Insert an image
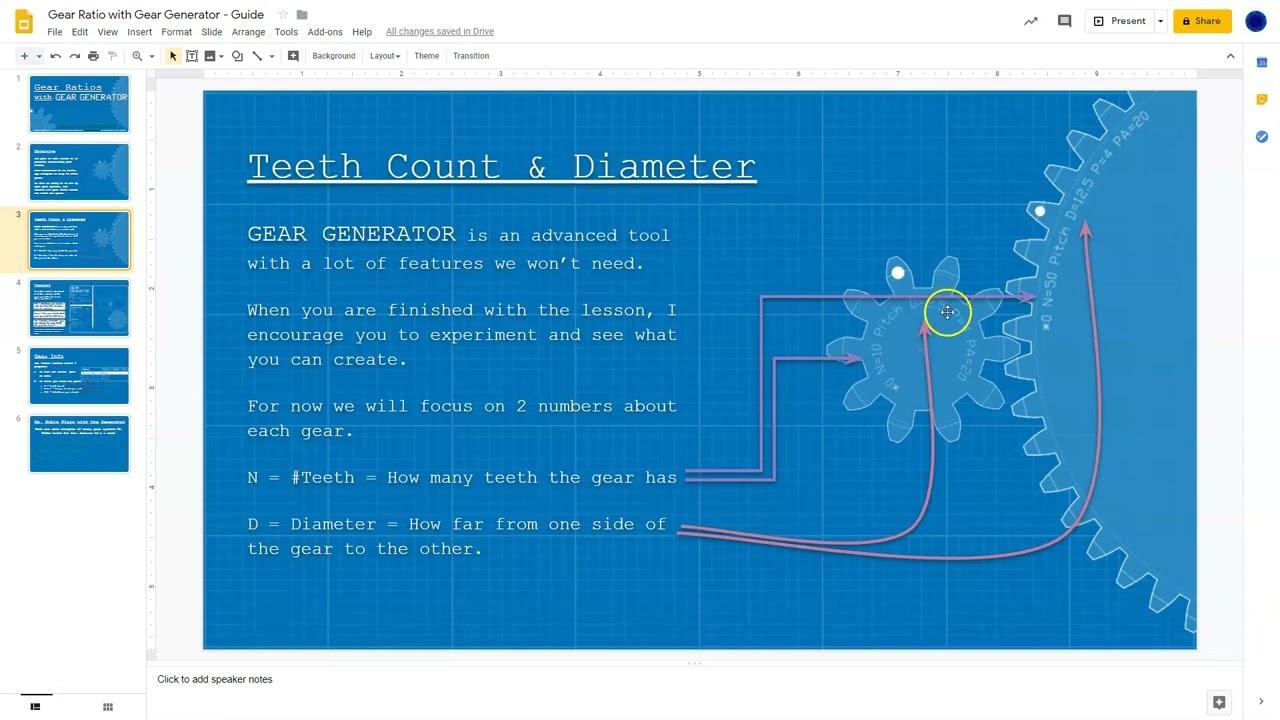 pos(209,56)
